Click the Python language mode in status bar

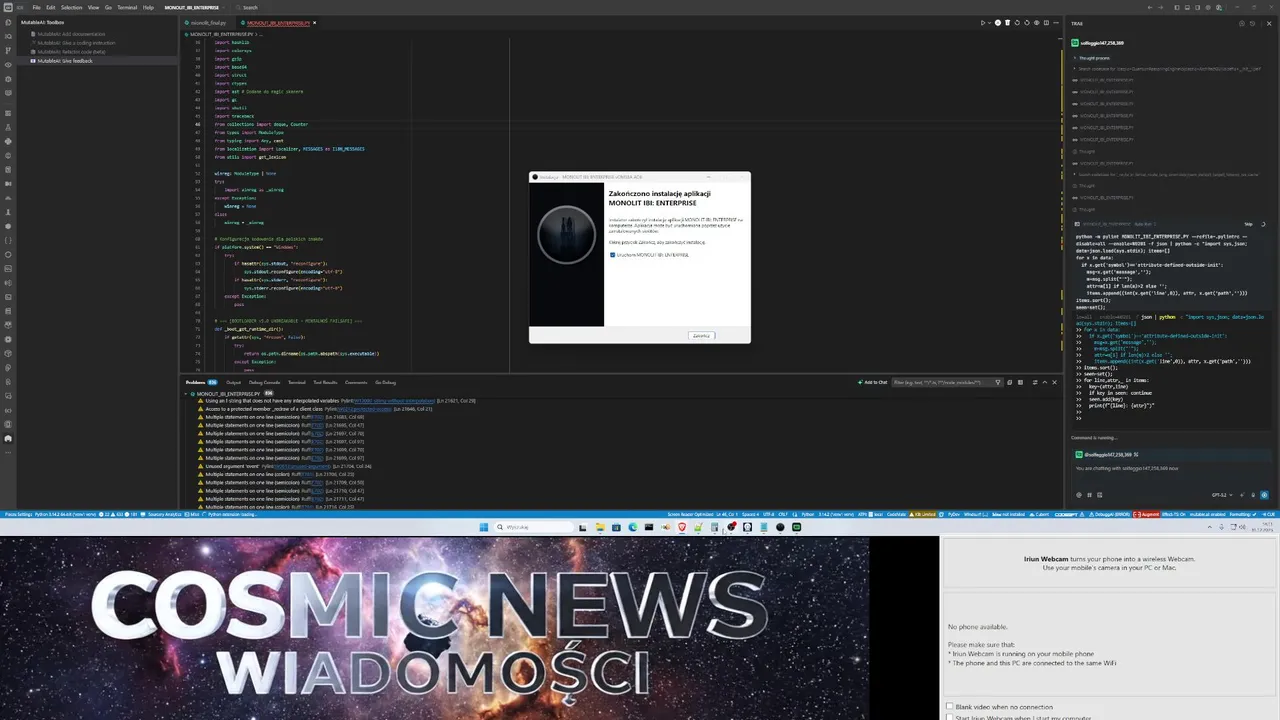tap(808, 514)
